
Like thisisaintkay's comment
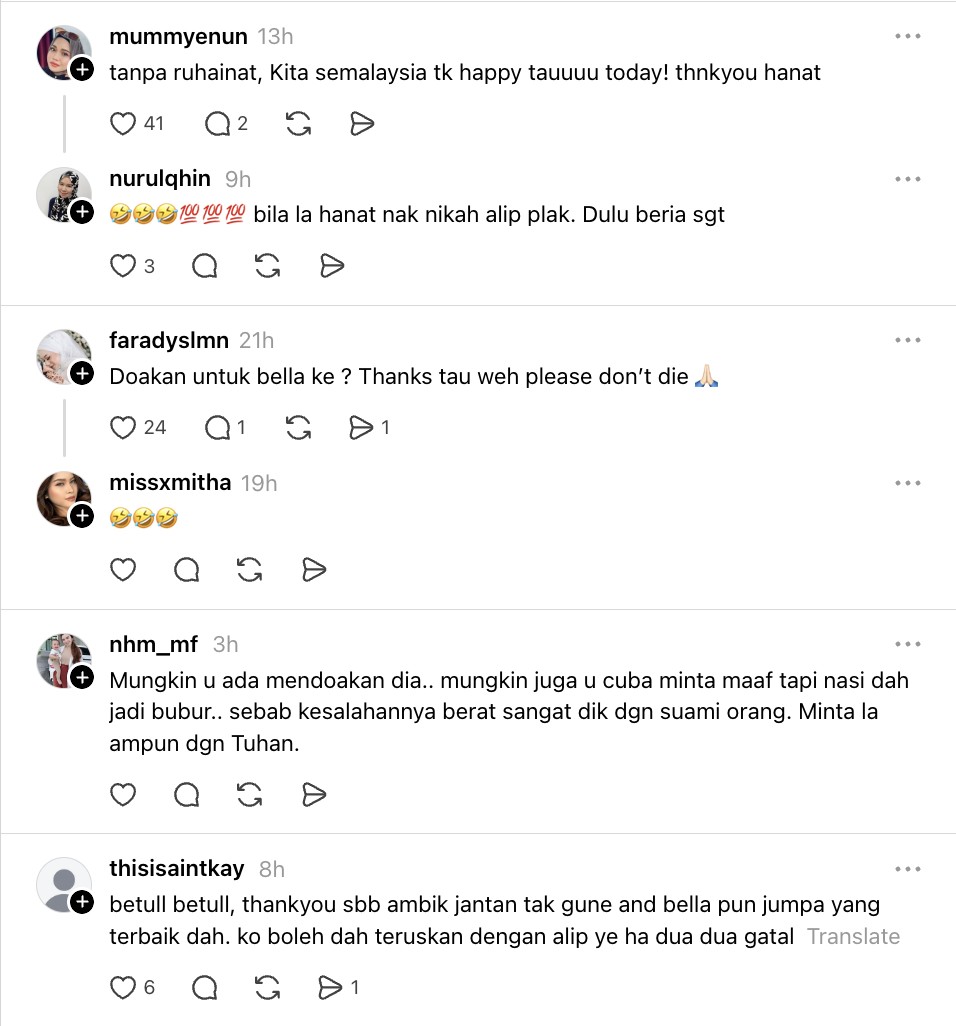(123, 988)
